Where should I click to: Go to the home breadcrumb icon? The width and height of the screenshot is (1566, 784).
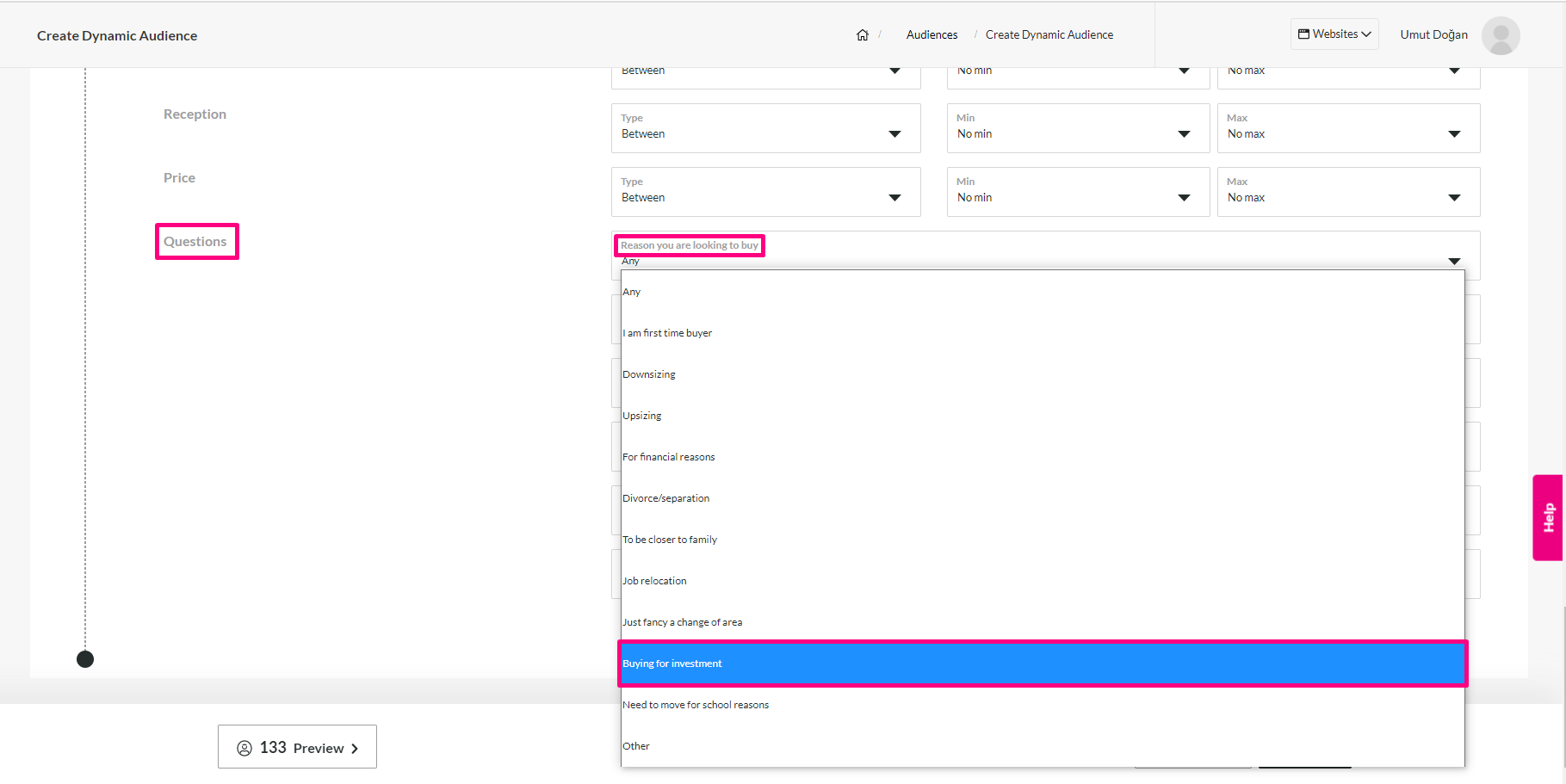click(862, 35)
